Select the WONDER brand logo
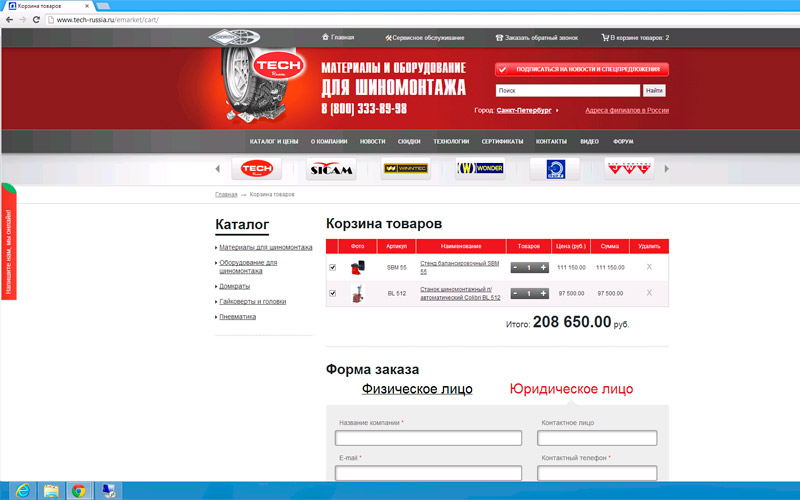The image size is (800, 500). [480, 169]
